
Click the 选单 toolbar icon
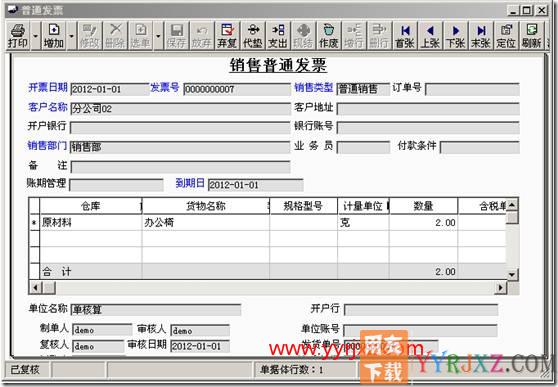click(140, 36)
